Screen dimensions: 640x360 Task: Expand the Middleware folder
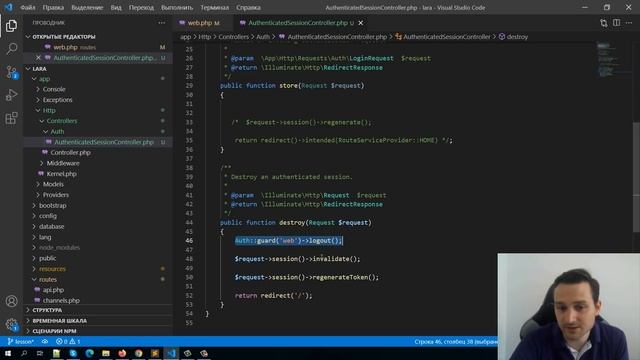tap(63, 163)
